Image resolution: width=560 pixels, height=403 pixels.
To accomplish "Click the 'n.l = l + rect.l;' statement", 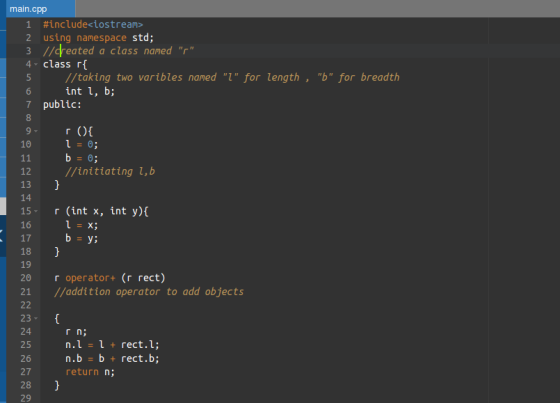I will click(112, 345).
